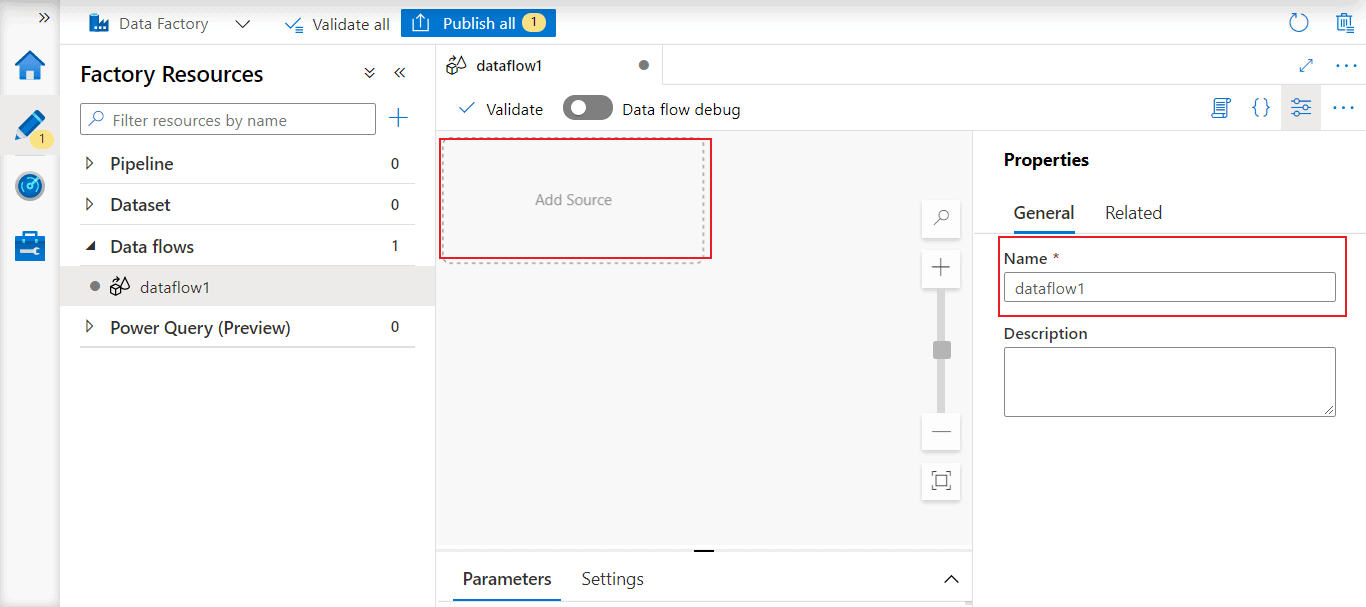View the JSON code braces icon
The height and width of the screenshot is (607, 1366).
pyautogui.click(x=1261, y=108)
